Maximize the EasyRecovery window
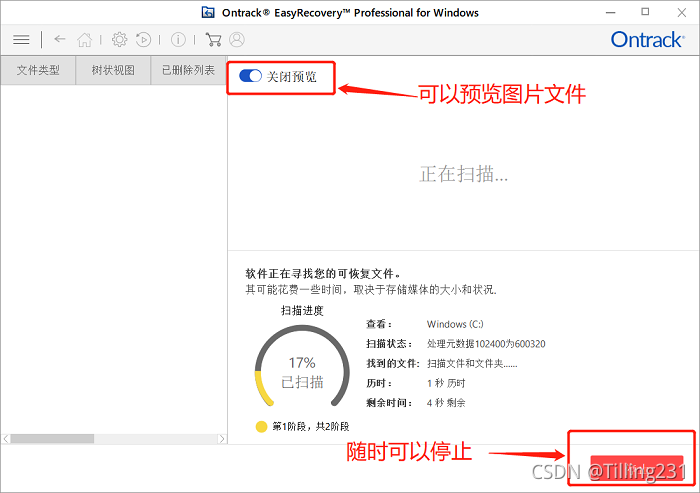The height and width of the screenshot is (493, 700). (645, 12)
